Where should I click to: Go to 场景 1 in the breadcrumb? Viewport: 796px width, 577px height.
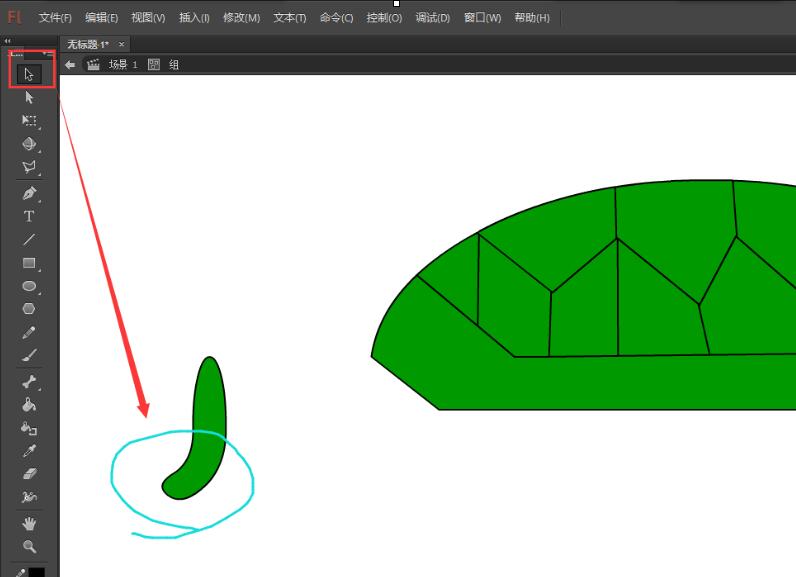click(123, 65)
